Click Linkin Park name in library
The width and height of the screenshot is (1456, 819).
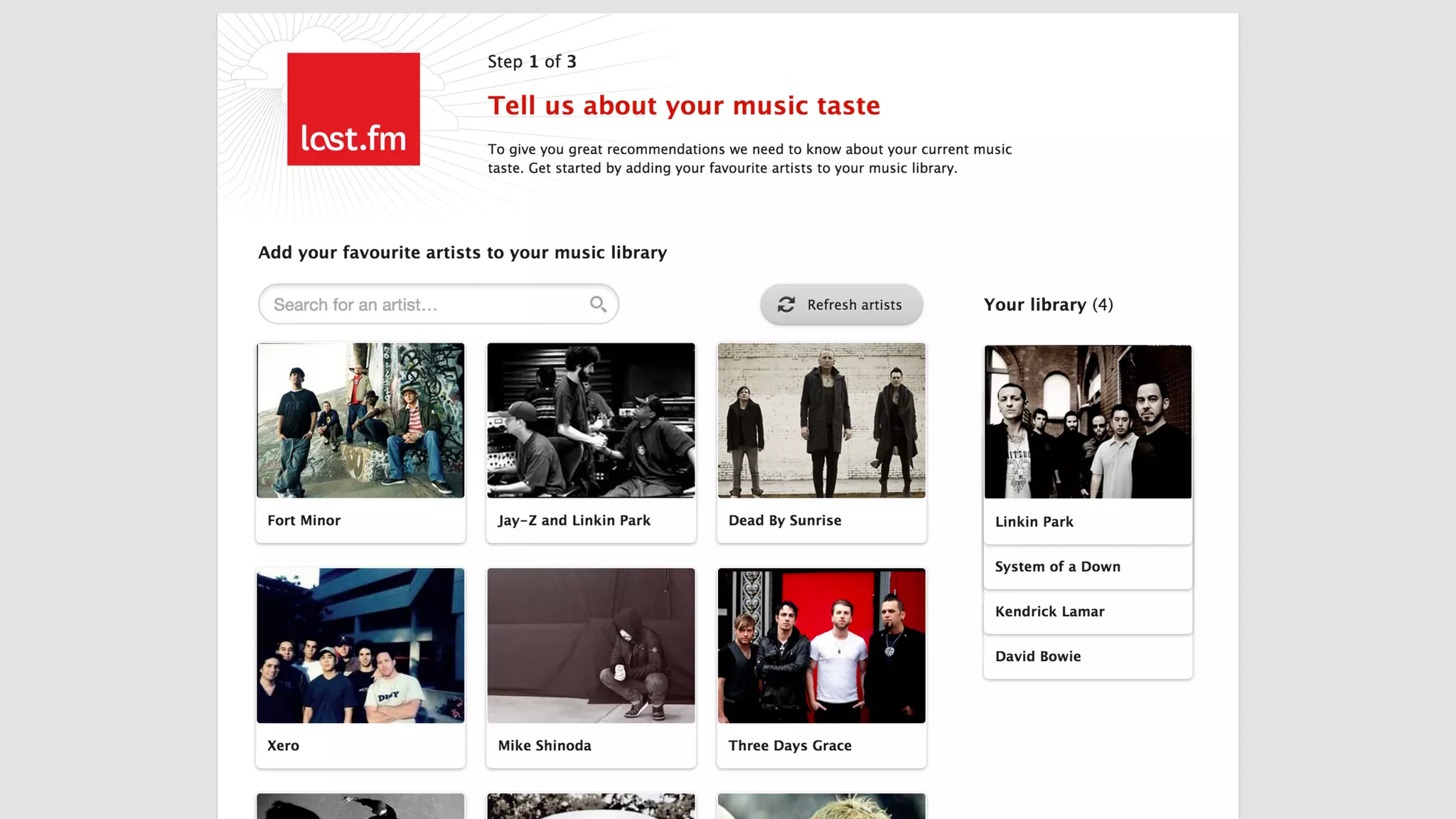pyautogui.click(x=1034, y=522)
